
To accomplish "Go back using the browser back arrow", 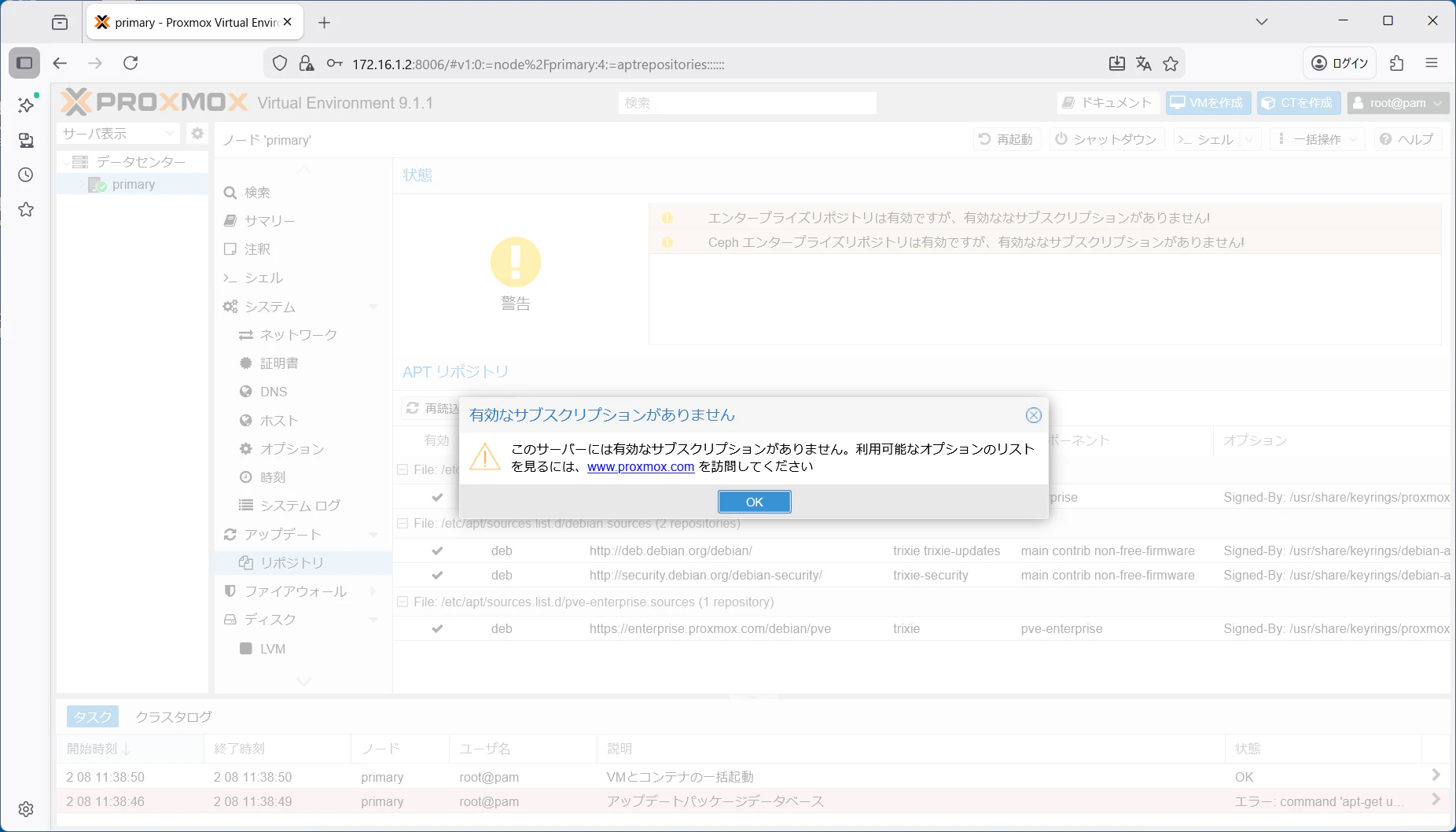I will pos(60,63).
